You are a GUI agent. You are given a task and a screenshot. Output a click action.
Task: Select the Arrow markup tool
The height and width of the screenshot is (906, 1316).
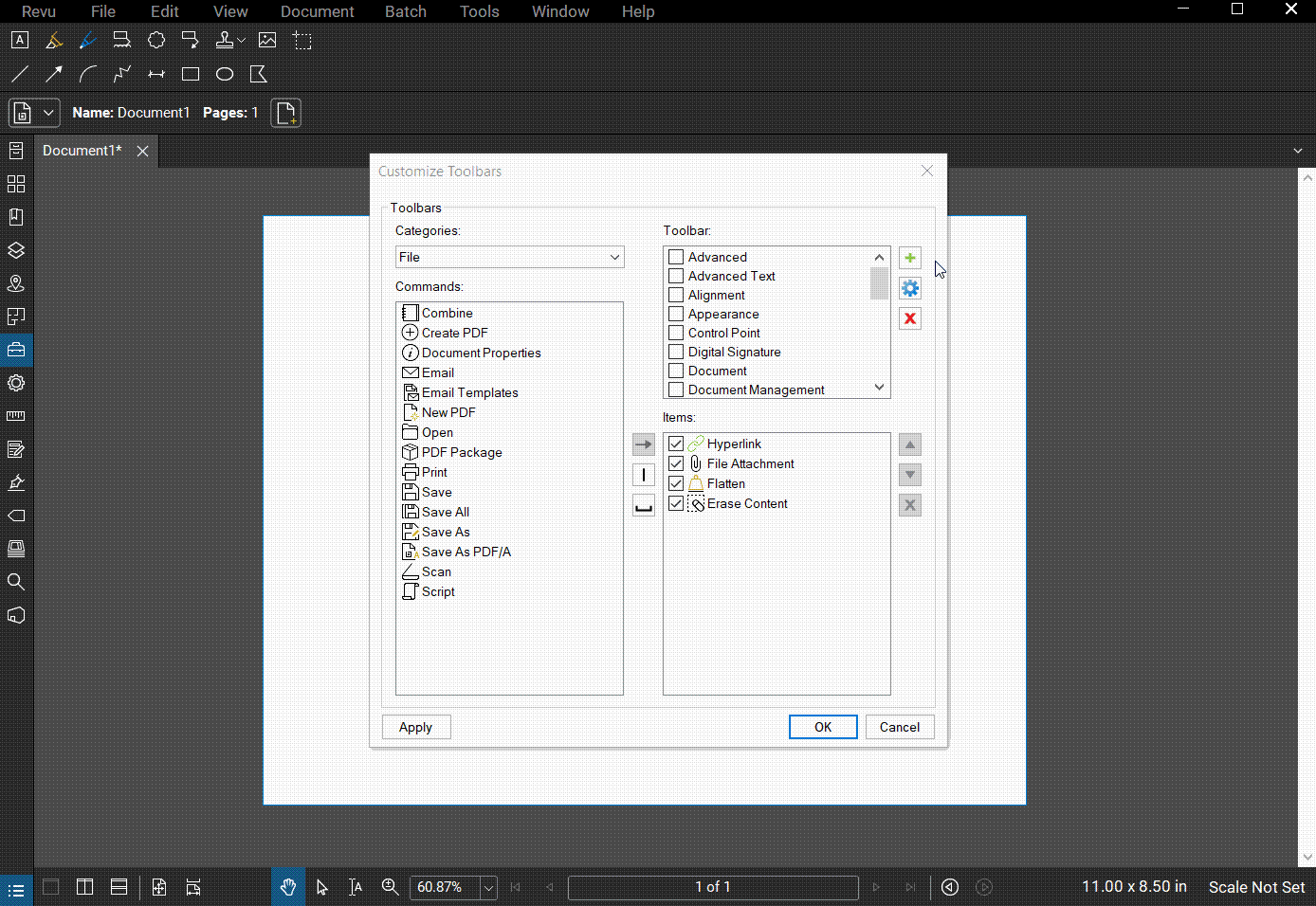54,74
